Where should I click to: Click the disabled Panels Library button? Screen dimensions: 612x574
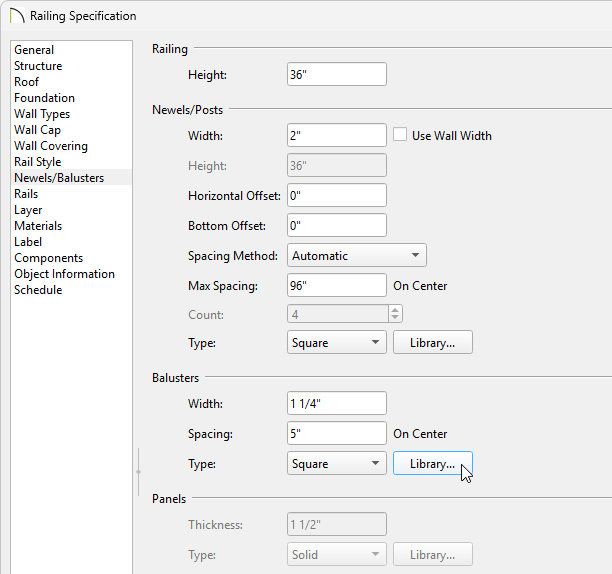(x=433, y=554)
